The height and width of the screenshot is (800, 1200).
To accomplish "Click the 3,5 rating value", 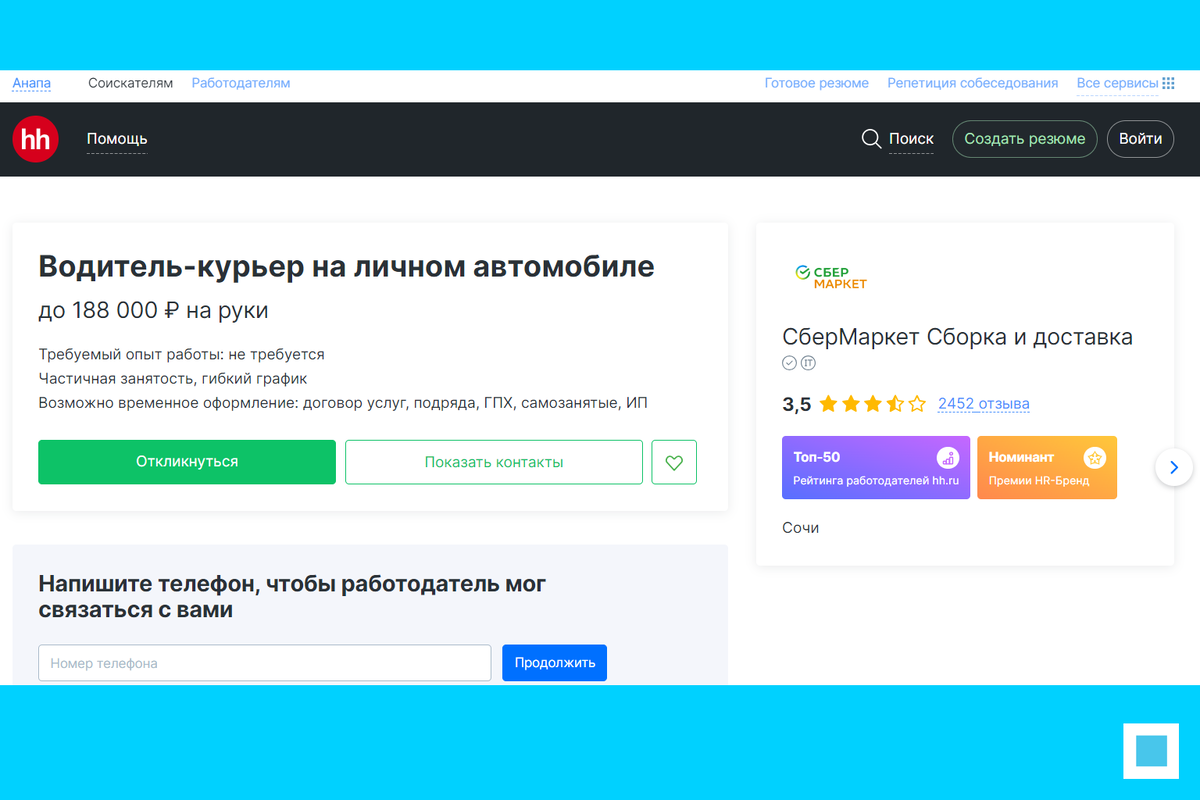I will [x=797, y=405].
